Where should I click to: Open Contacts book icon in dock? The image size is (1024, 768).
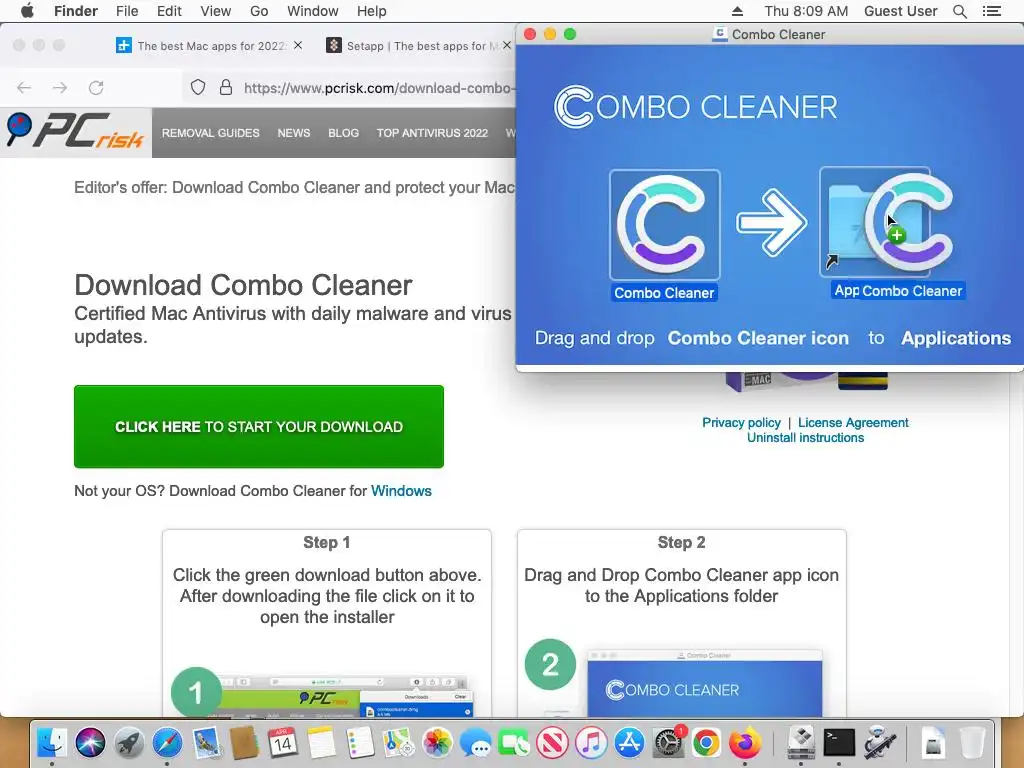point(244,743)
